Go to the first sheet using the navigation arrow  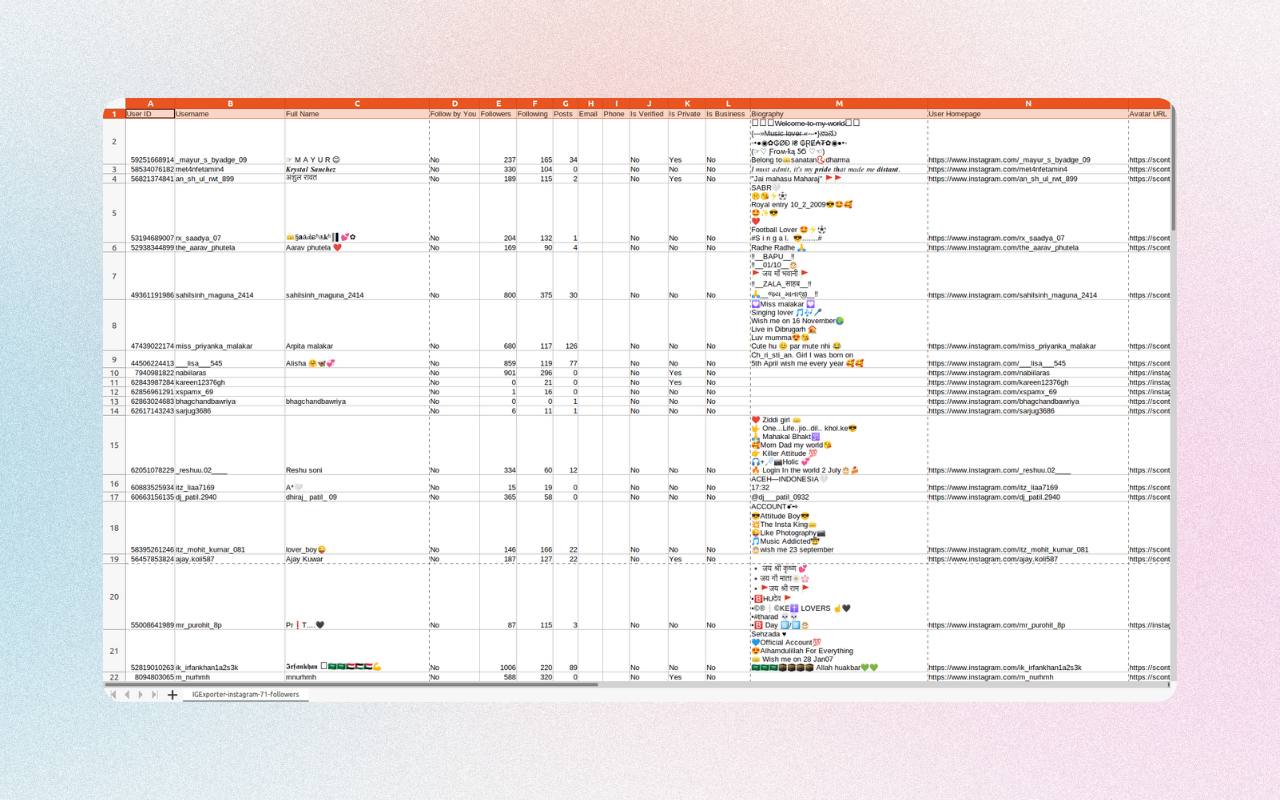pyautogui.click(x=113, y=694)
